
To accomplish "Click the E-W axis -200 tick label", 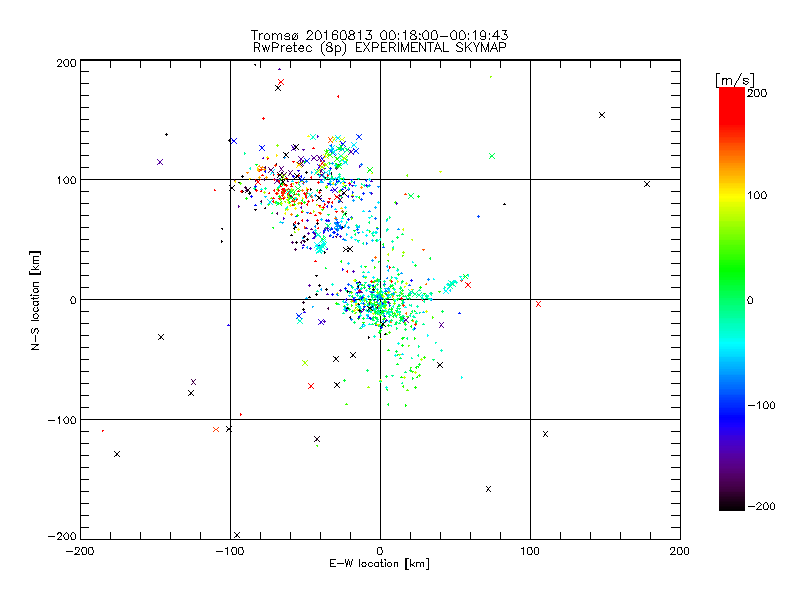I will (x=80, y=551).
